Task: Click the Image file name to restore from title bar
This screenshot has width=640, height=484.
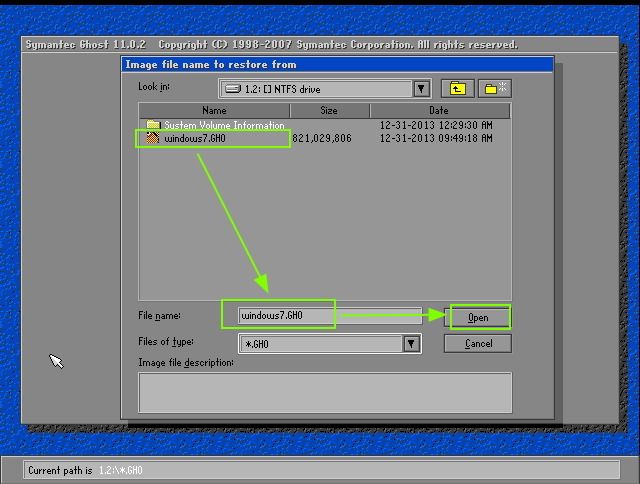Action: [x=337, y=64]
